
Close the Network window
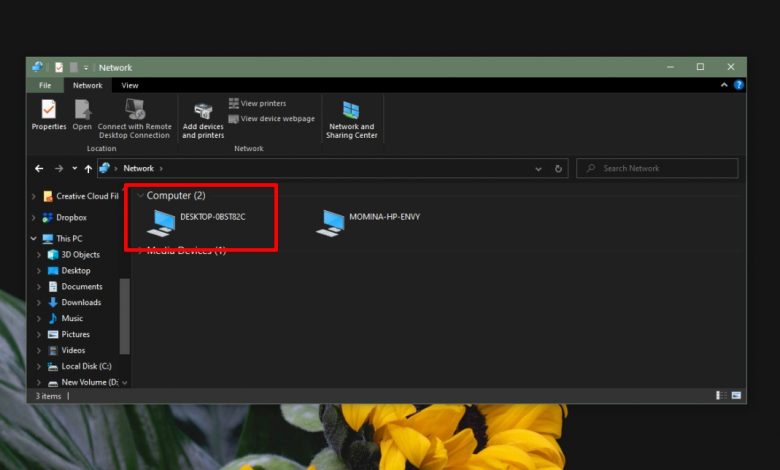click(x=731, y=67)
